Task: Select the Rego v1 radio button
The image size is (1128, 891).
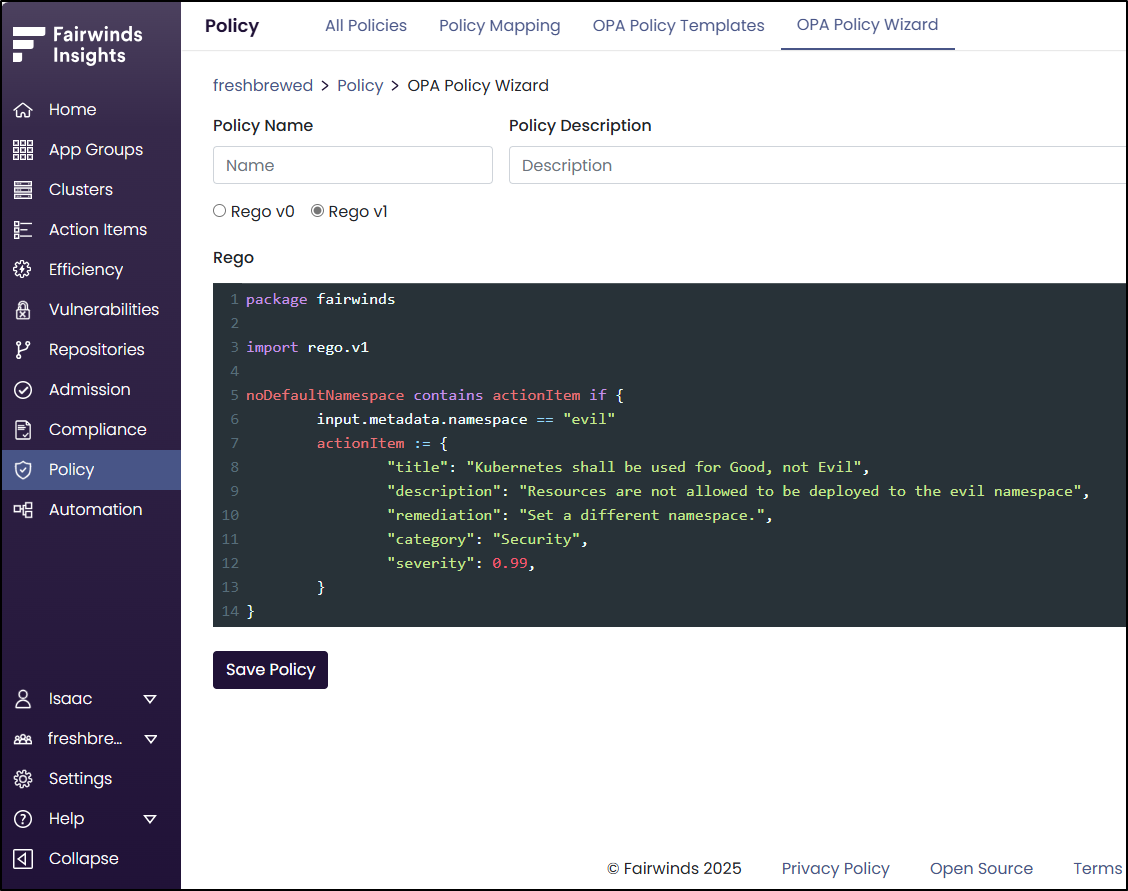Action: tap(317, 211)
